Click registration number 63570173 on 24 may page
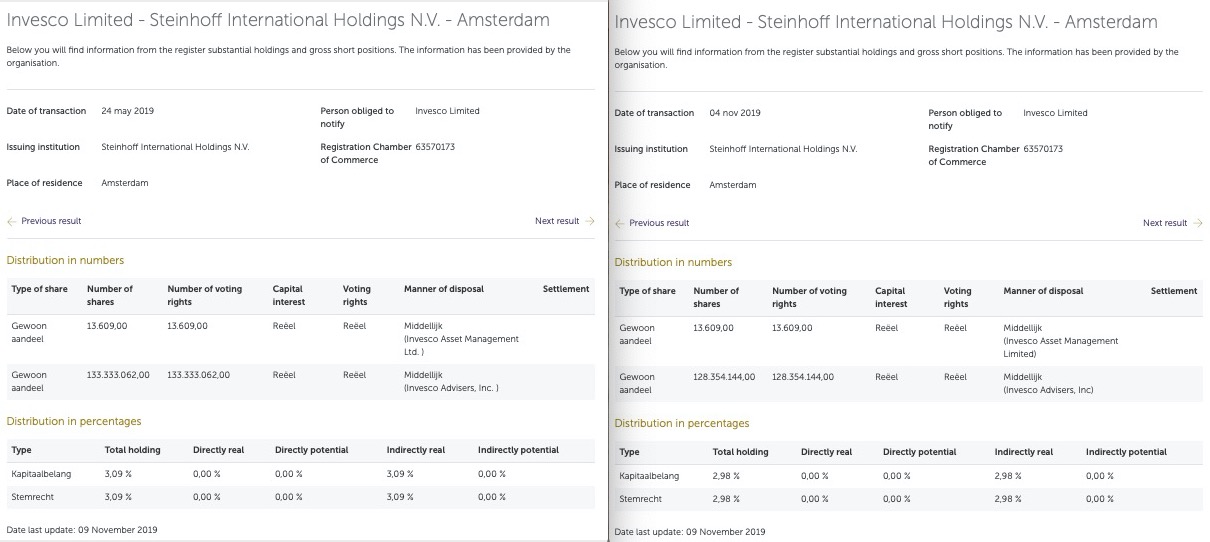 (x=435, y=147)
